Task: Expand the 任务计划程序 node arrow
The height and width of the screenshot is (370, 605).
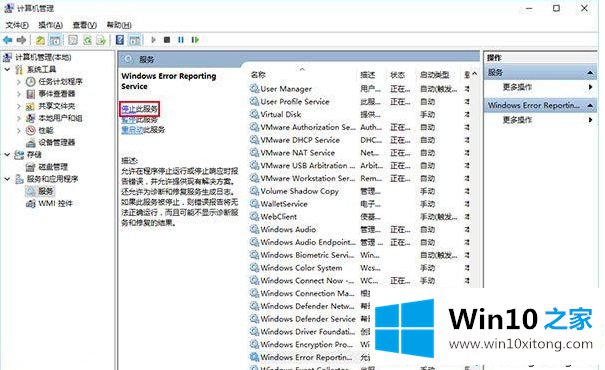Action: 19,82
